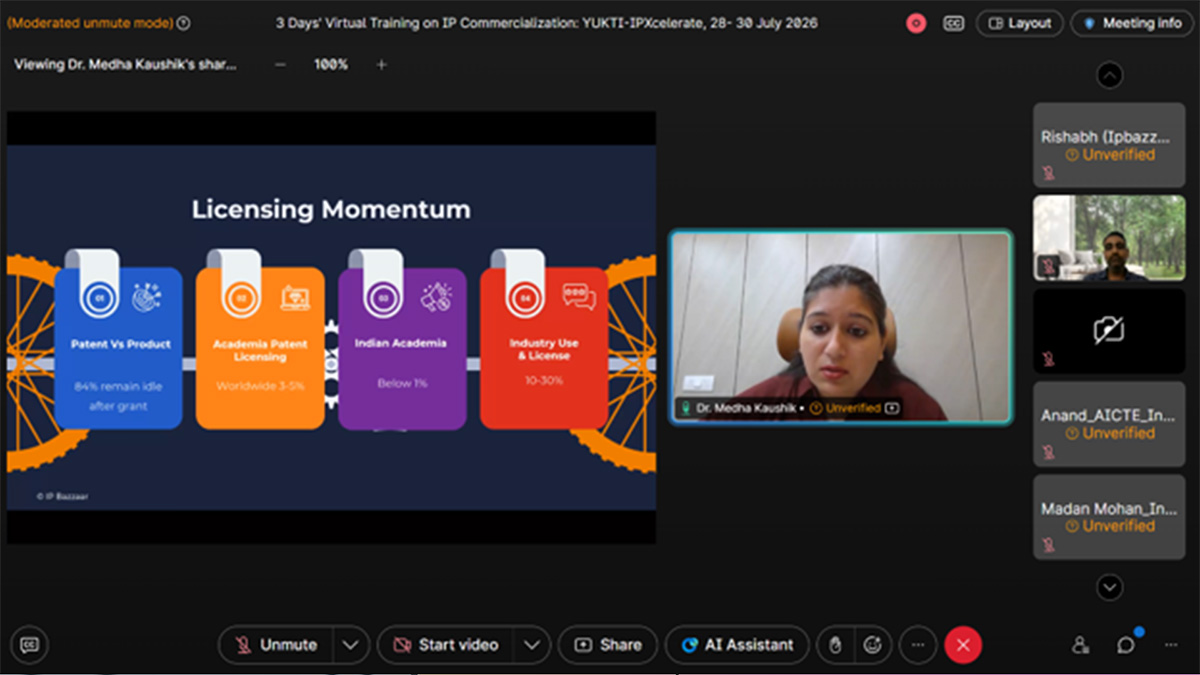Open the AI Assistant
Viewport: 1200px width, 675px height.
738,645
